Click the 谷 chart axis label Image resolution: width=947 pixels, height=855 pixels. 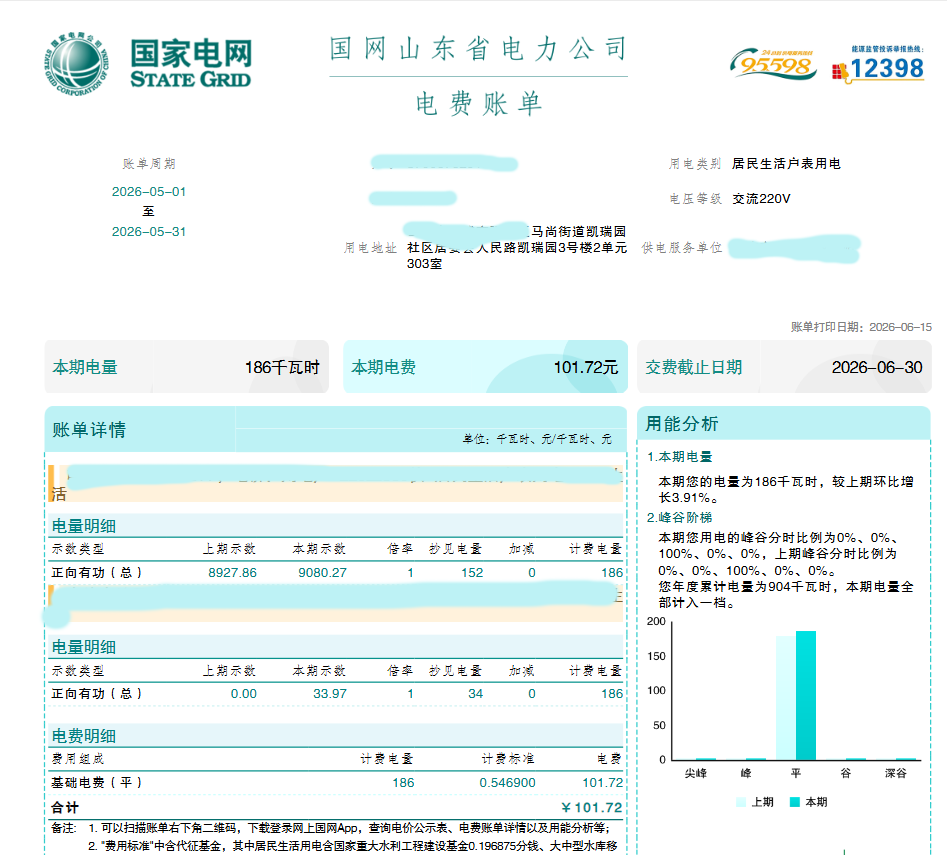coord(846,773)
